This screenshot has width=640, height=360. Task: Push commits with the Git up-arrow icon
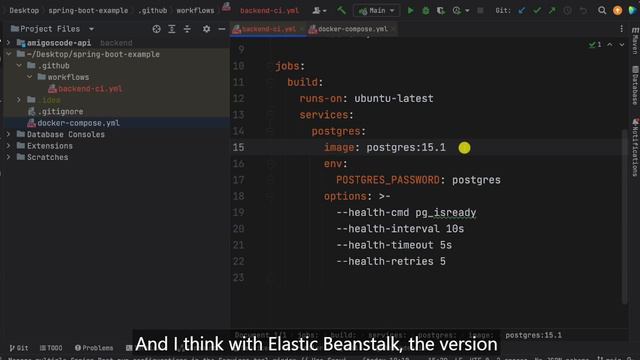[552, 11]
